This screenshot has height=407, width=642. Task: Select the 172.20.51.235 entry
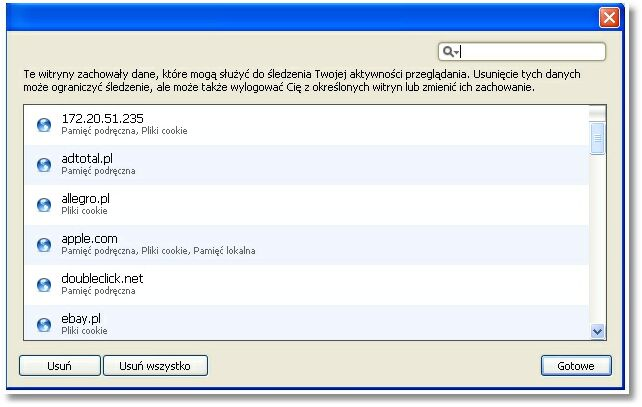(307, 125)
